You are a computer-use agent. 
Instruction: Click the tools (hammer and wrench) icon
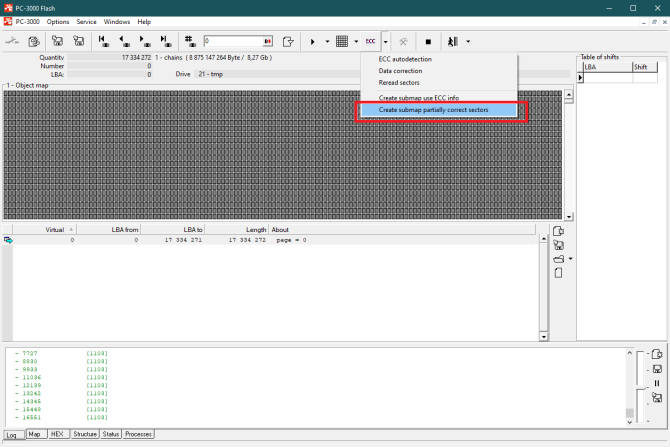(403, 41)
